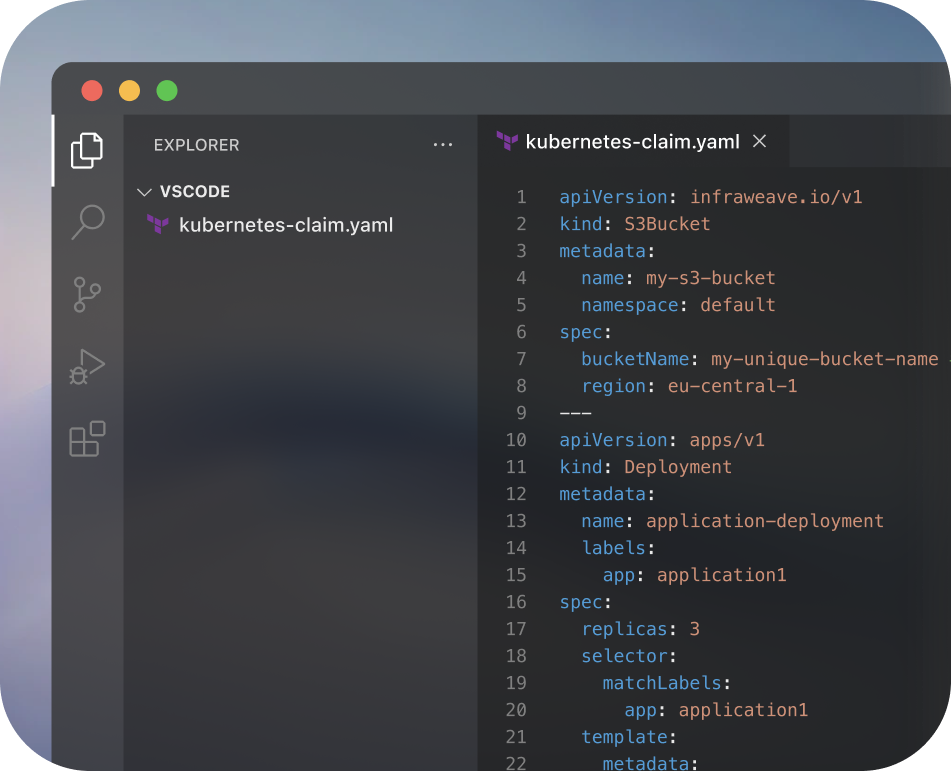Click the Explorer more actions ellipsis
The width and height of the screenshot is (951, 771).
point(443,145)
